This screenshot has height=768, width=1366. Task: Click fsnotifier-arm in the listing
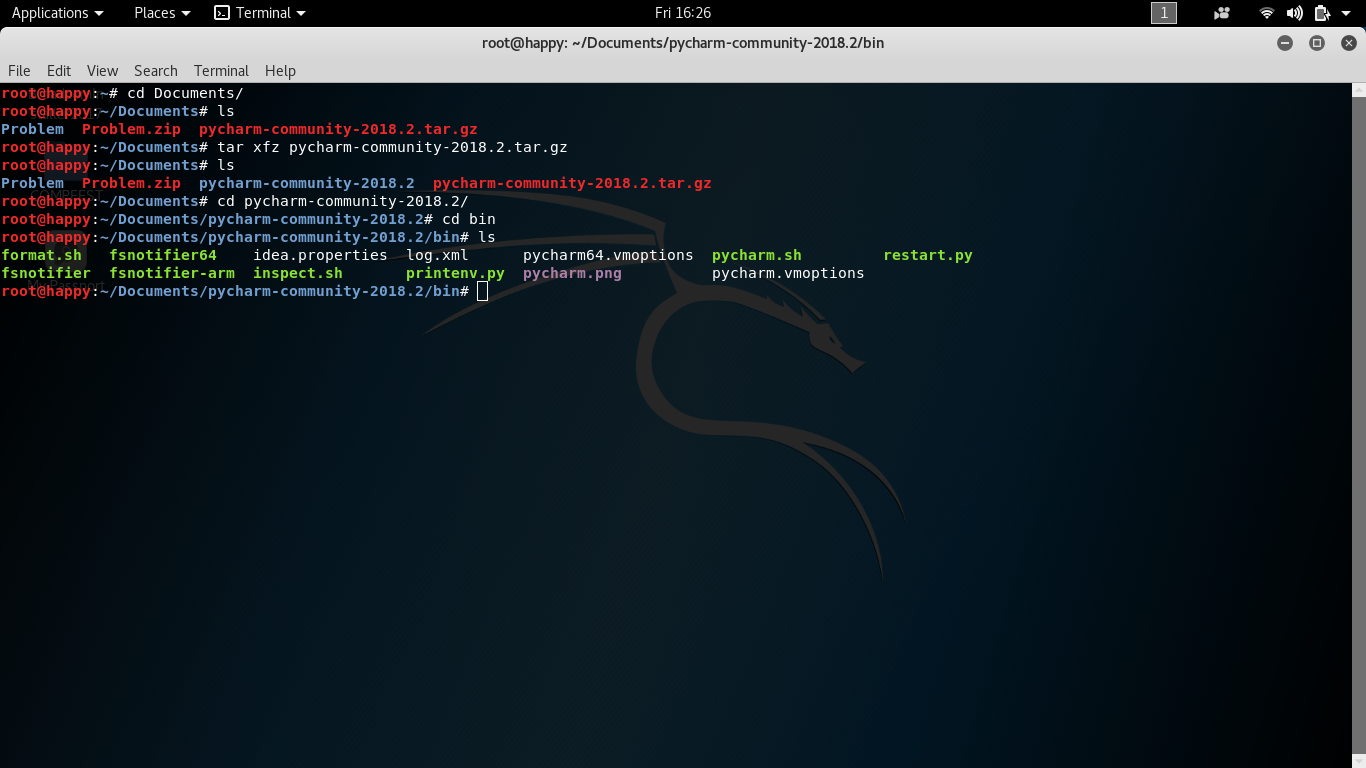pyautogui.click(x=172, y=273)
